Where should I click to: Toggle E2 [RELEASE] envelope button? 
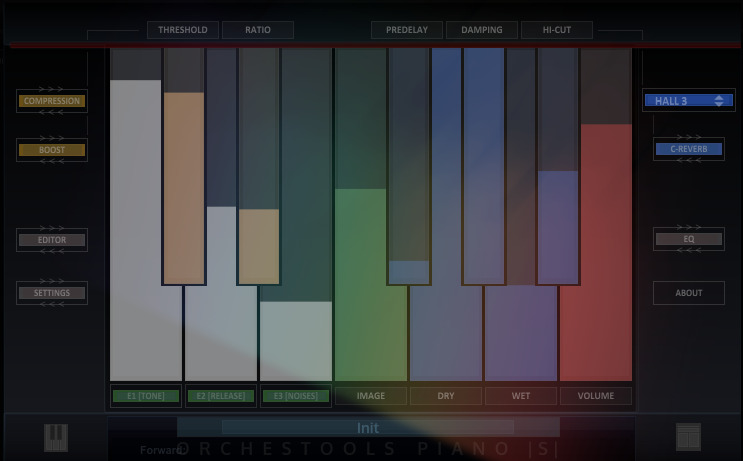pyautogui.click(x=221, y=396)
